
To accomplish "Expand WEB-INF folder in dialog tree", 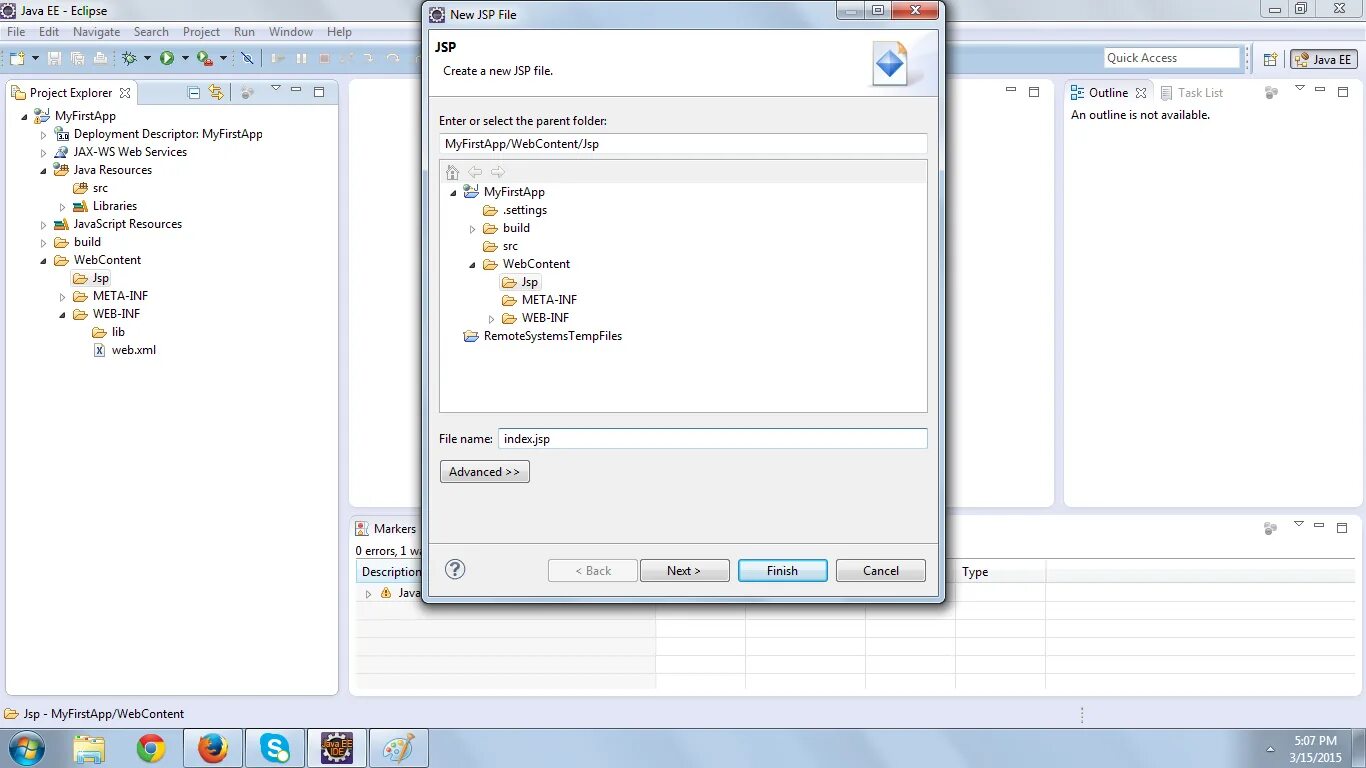I will pyautogui.click(x=491, y=318).
